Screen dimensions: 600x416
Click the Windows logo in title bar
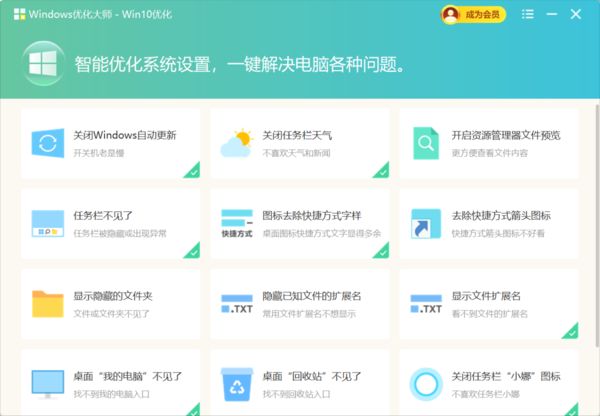(18, 14)
